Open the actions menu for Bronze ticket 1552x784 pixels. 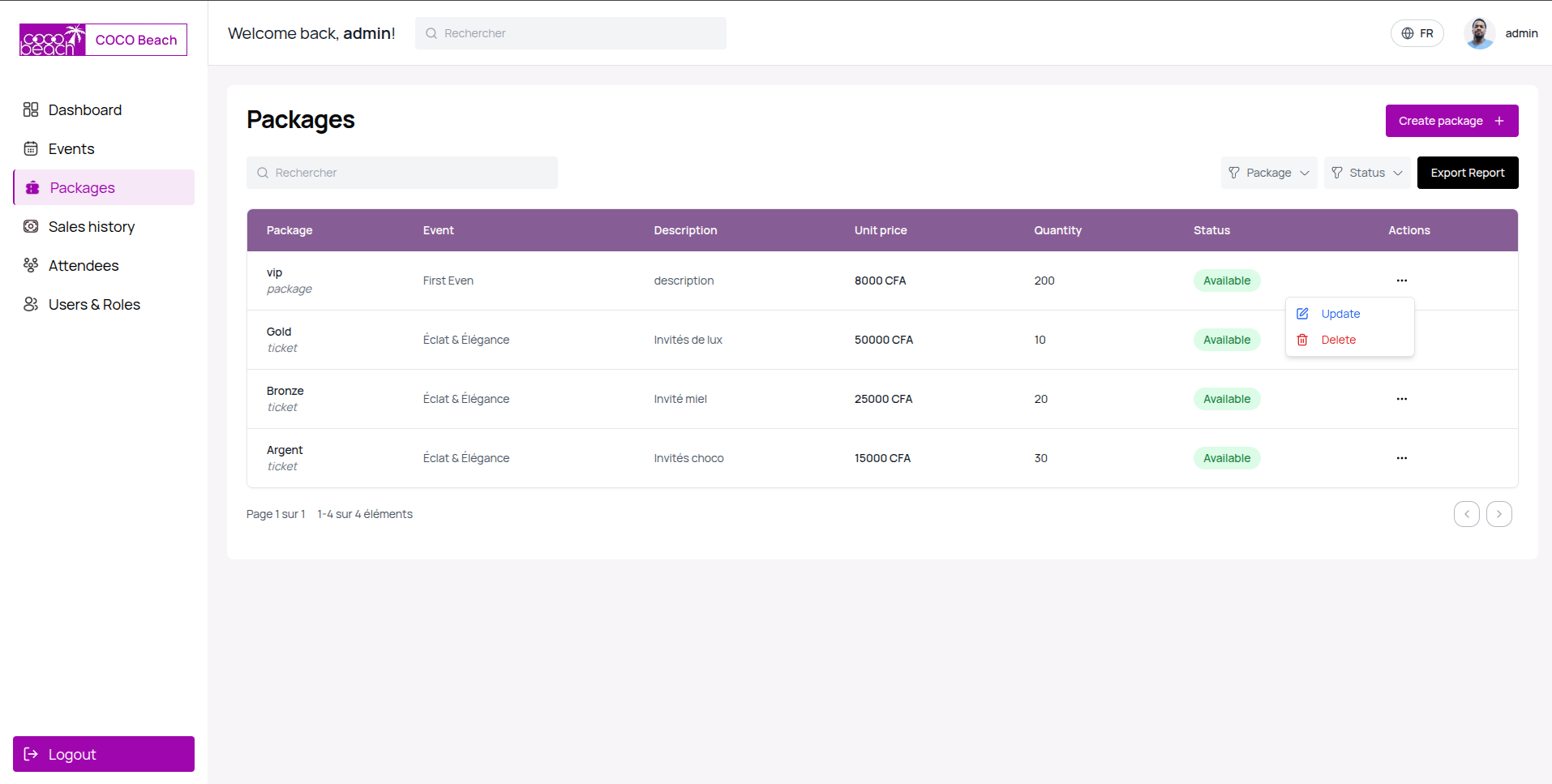pos(1401,398)
